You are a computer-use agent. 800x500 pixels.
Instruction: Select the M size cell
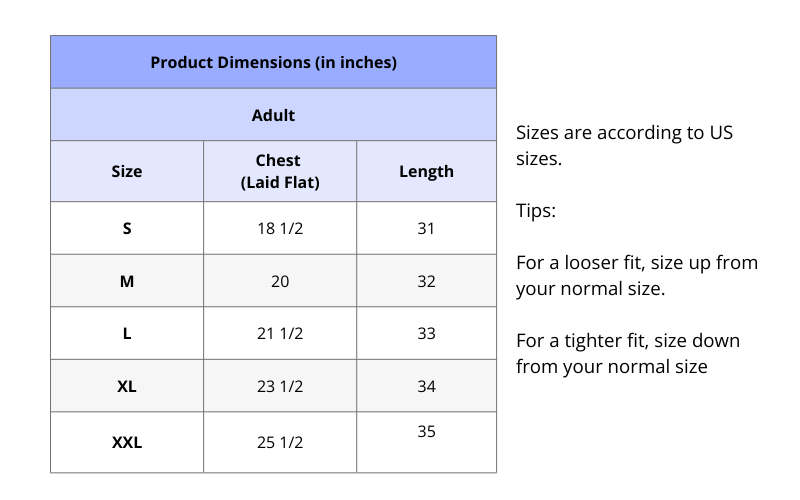(127, 281)
